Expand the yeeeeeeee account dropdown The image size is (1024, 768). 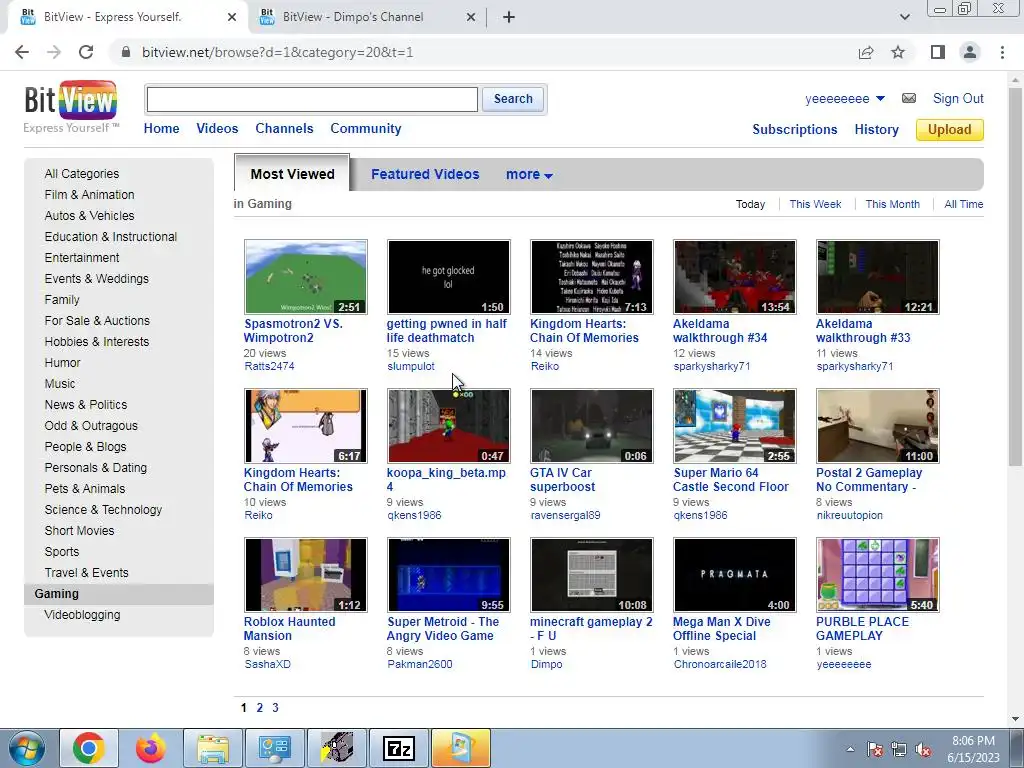pyautogui.click(x=880, y=99)
